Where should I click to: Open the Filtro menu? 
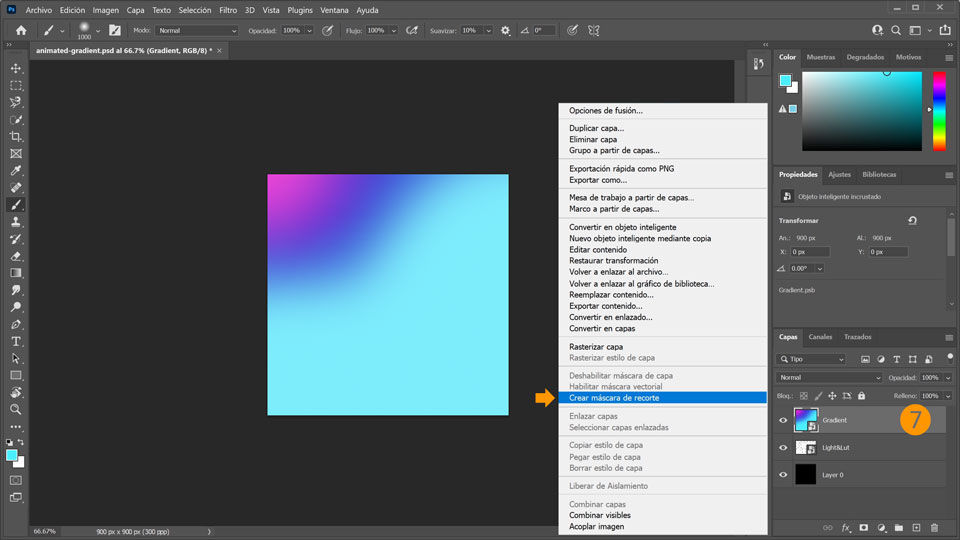(x=227, y=10)
